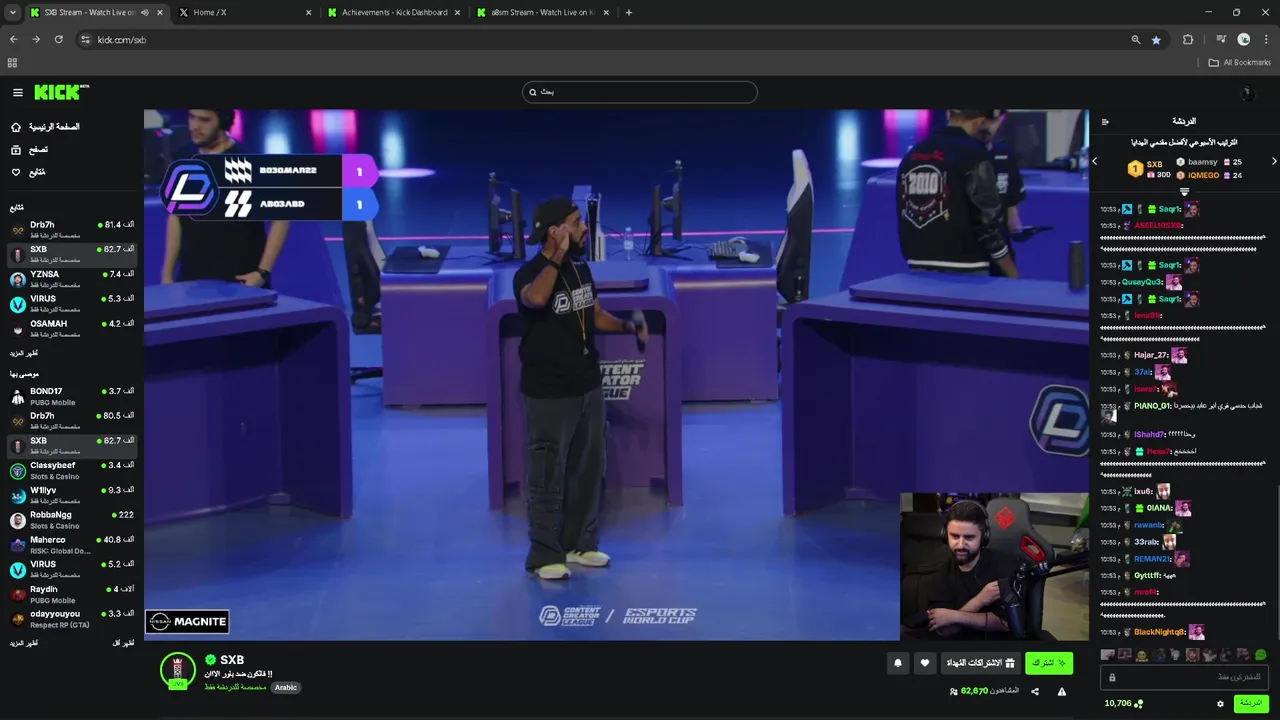Open Classybeef Slots & Casino channel

click(x=71, y=470)
